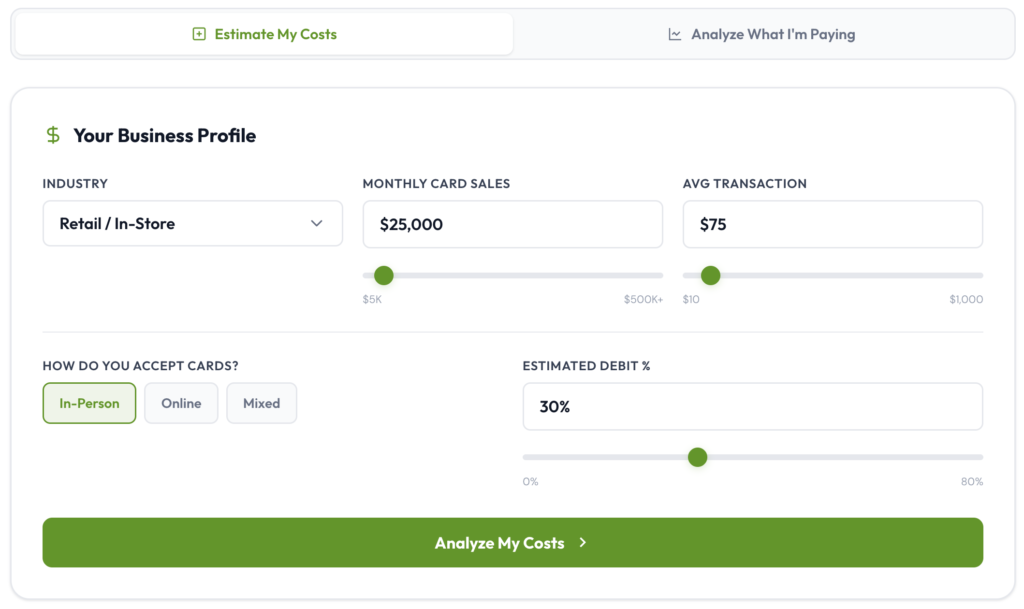Pick the Mixed card acceptance option
Screen dimensions: 1024x609
click(x=261, y=403)
